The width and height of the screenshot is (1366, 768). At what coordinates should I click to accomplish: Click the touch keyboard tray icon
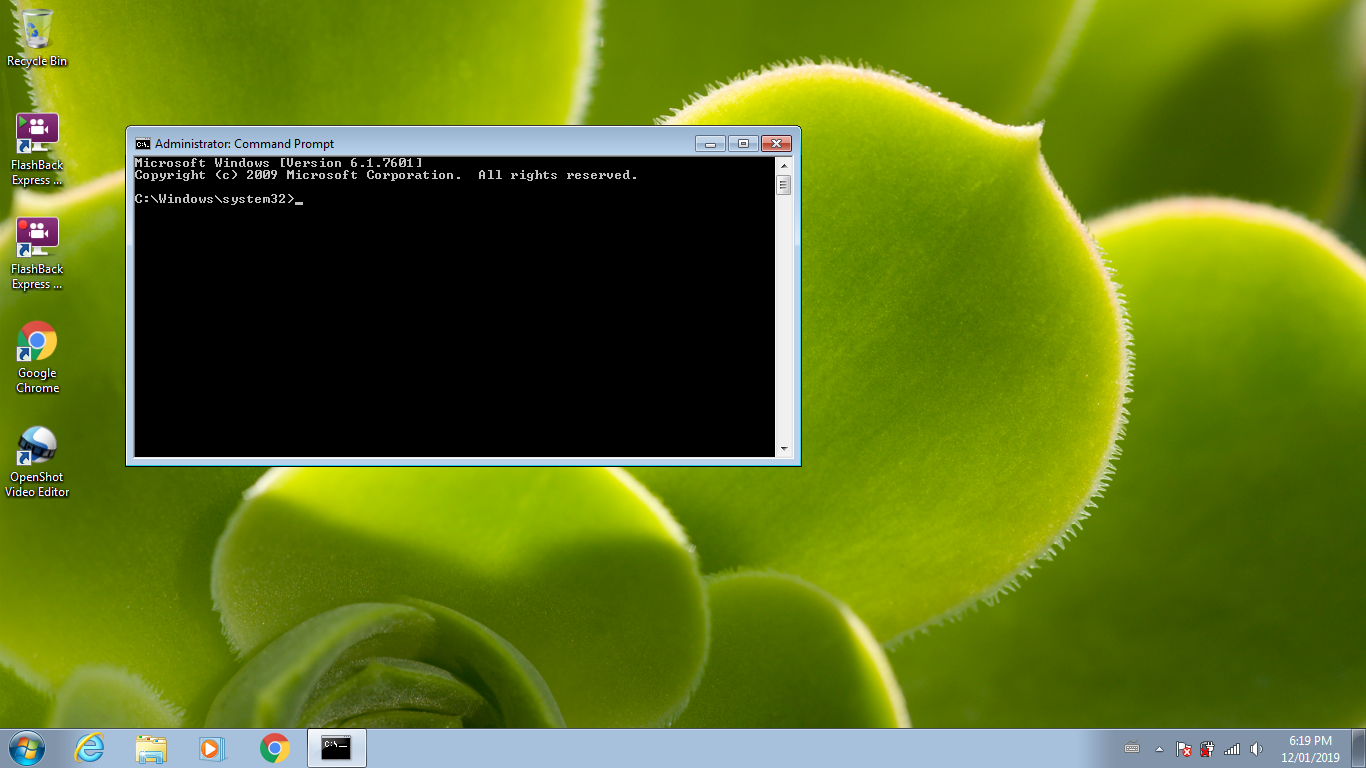coord(1132,748)
